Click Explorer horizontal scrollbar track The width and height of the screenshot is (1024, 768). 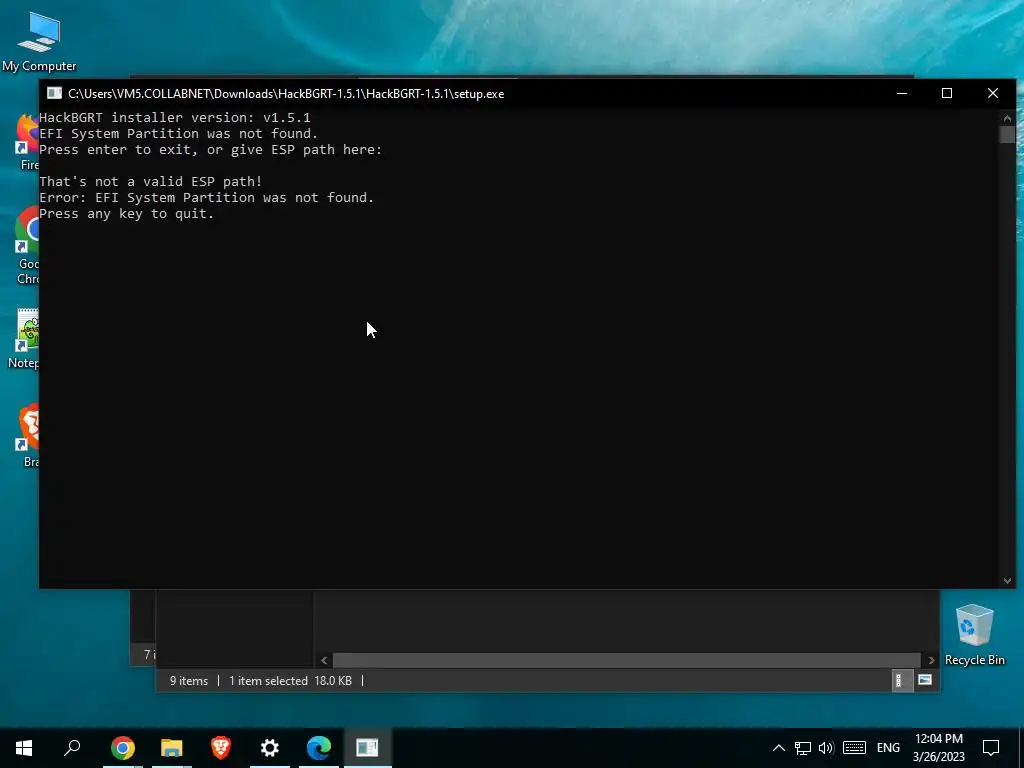click(627, 660)
